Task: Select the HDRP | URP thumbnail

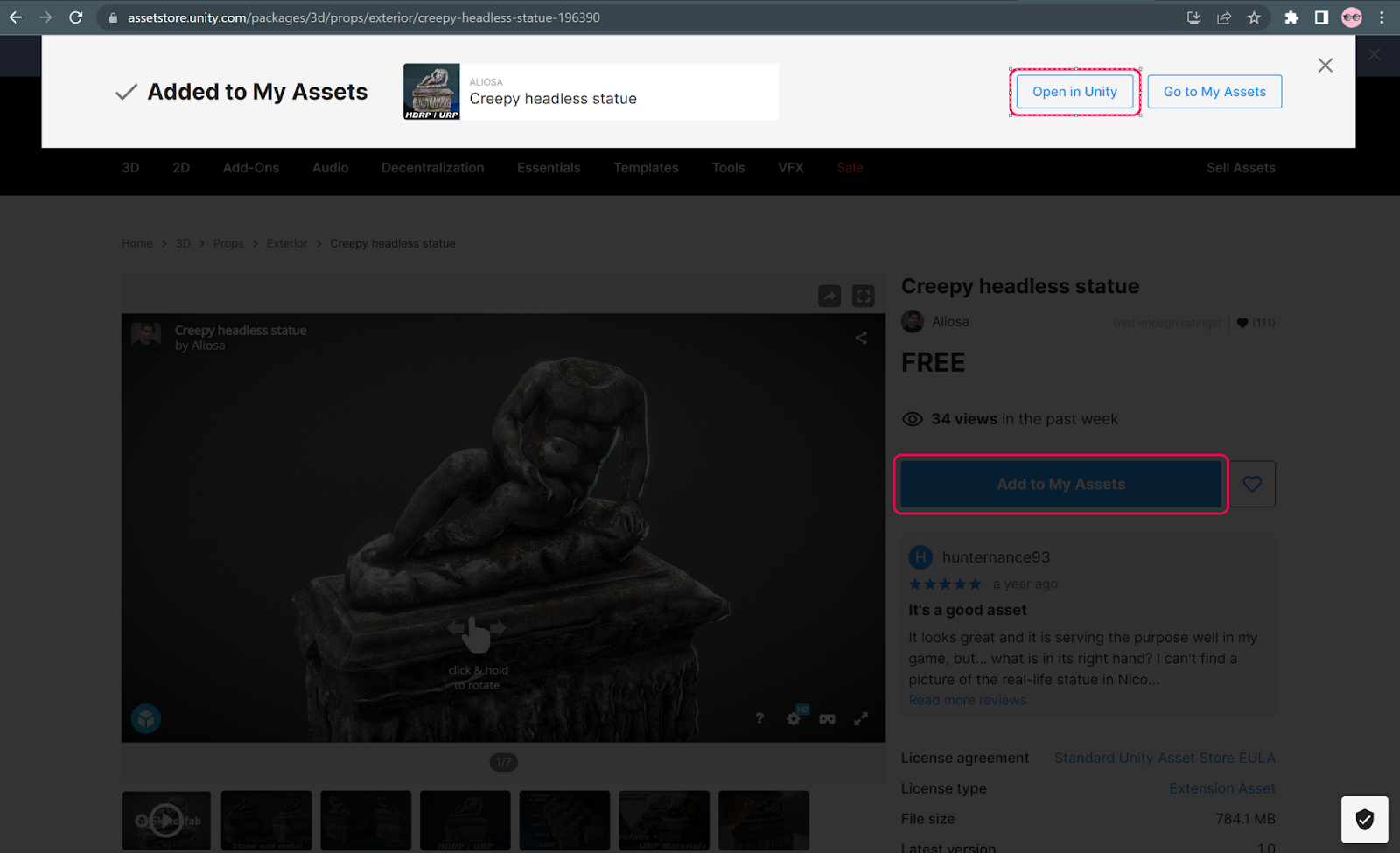Action: pyautogui.click(x=465, y=821)
